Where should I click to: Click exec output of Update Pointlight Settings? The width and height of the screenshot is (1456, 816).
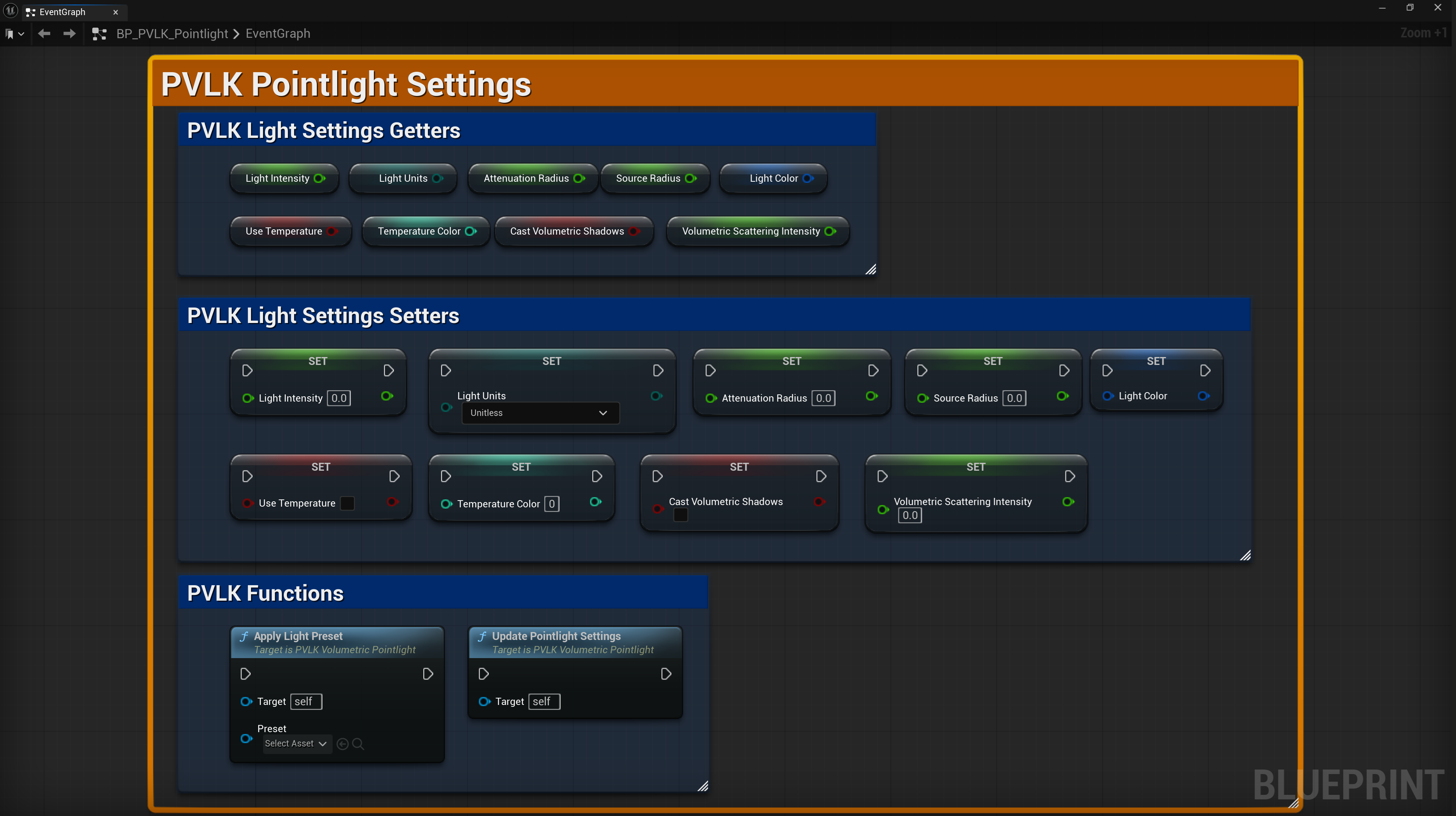666,674
